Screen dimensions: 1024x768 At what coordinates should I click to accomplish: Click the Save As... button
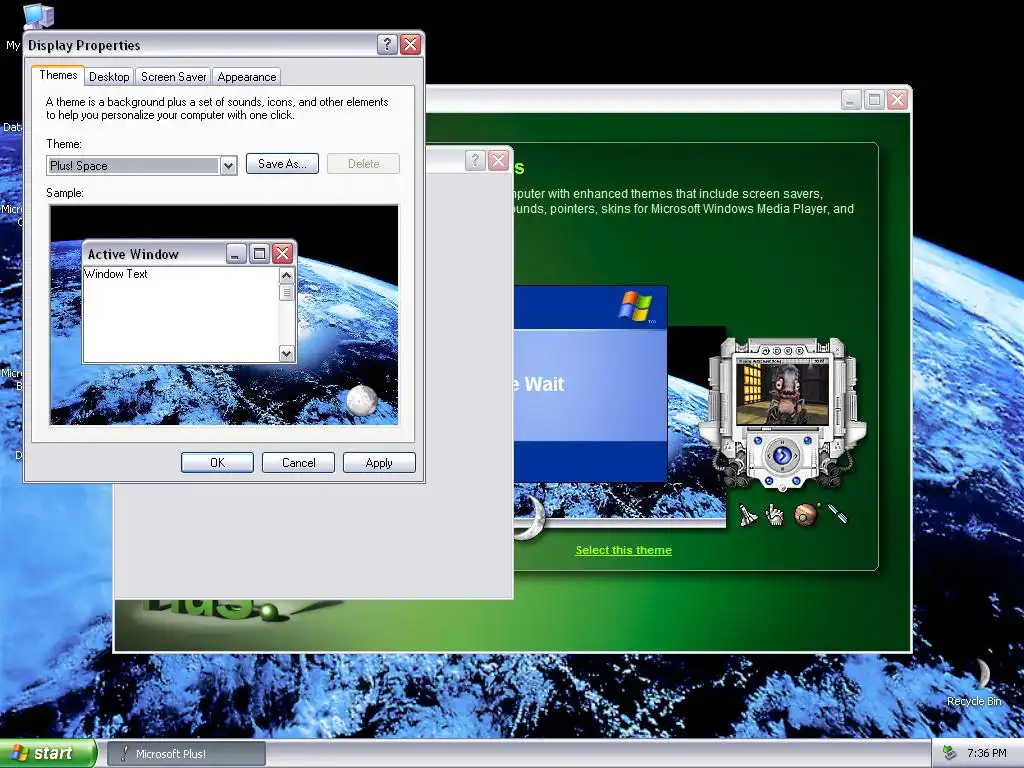[x=282, y=164]
